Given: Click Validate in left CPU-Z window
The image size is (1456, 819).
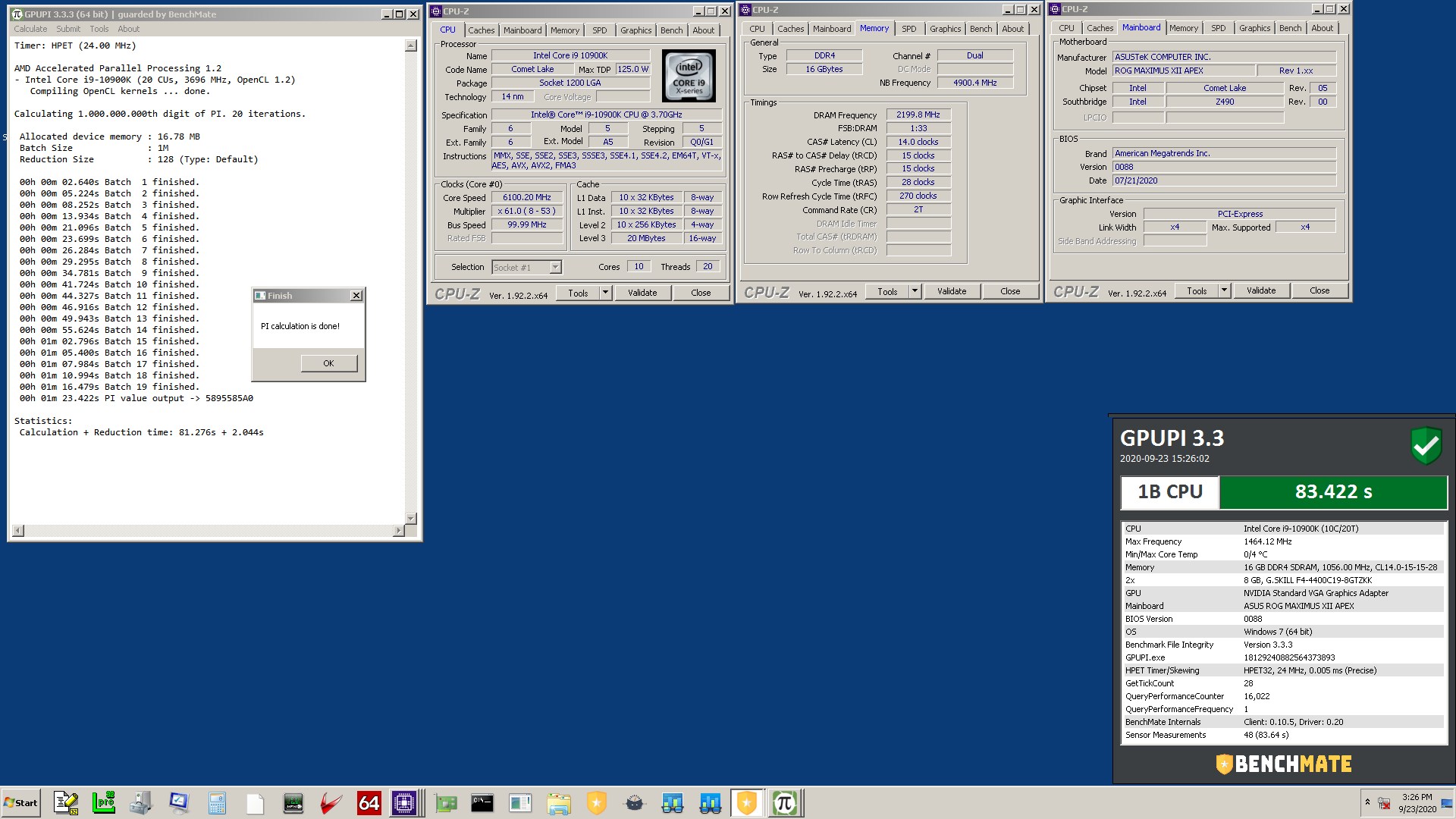Looking at the screenshot, I should [642, 293].
